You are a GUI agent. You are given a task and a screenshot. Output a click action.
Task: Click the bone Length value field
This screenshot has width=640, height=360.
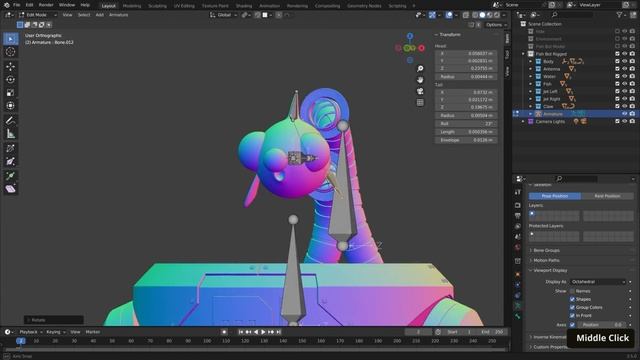(466, 132)
